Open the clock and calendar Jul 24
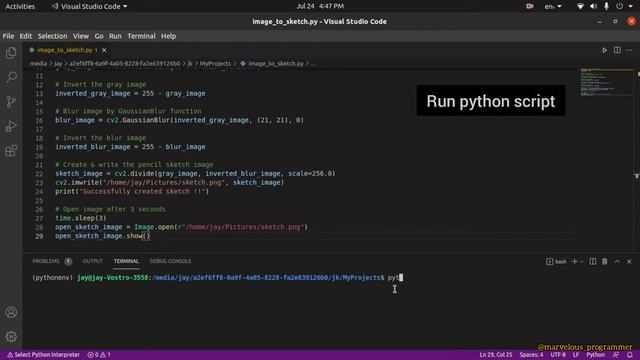This screenshot has height=360, width=640. 320,7
